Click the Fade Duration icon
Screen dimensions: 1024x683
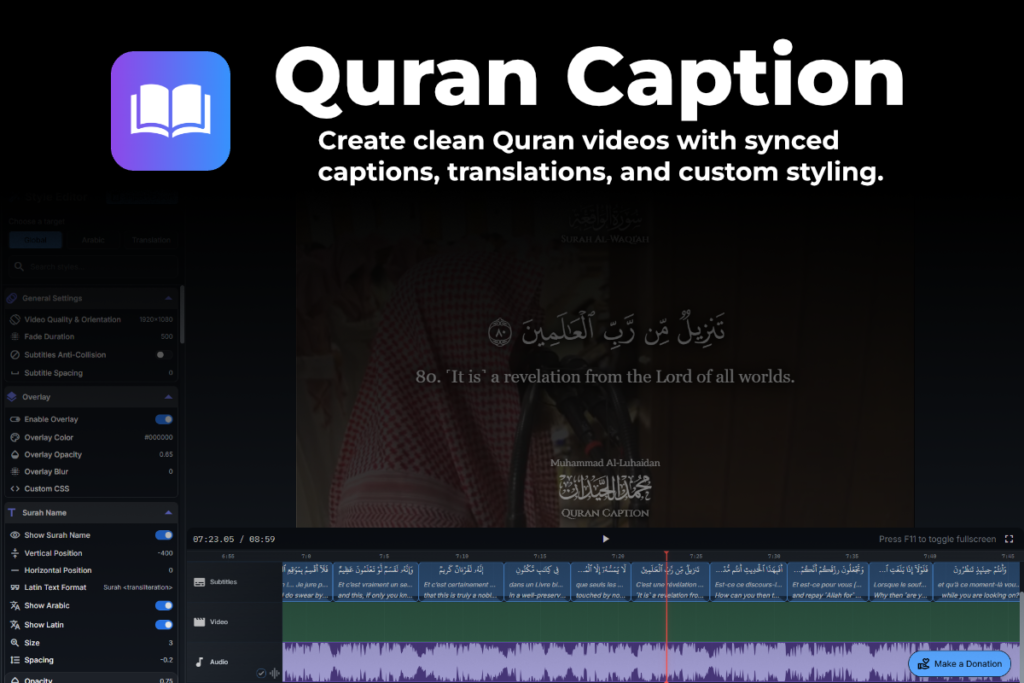(15, 337)
